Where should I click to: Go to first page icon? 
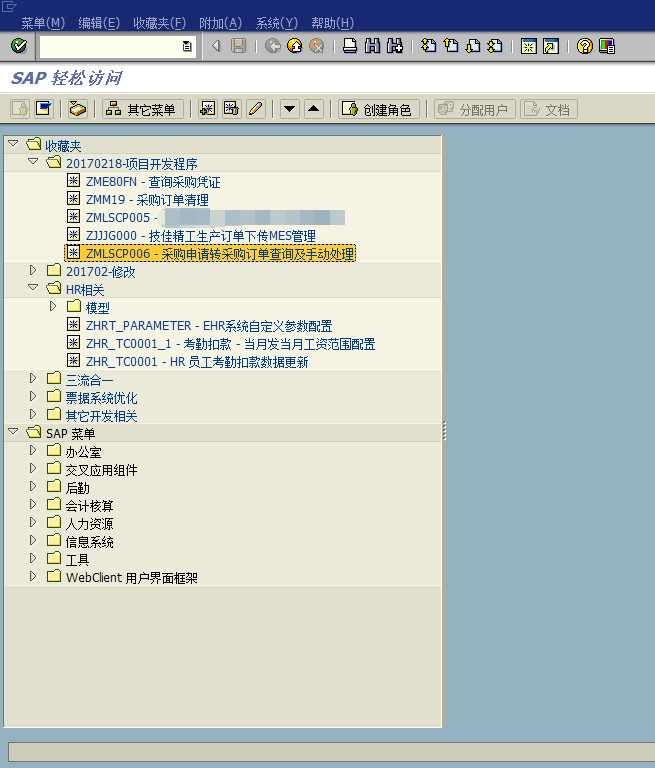429,46
